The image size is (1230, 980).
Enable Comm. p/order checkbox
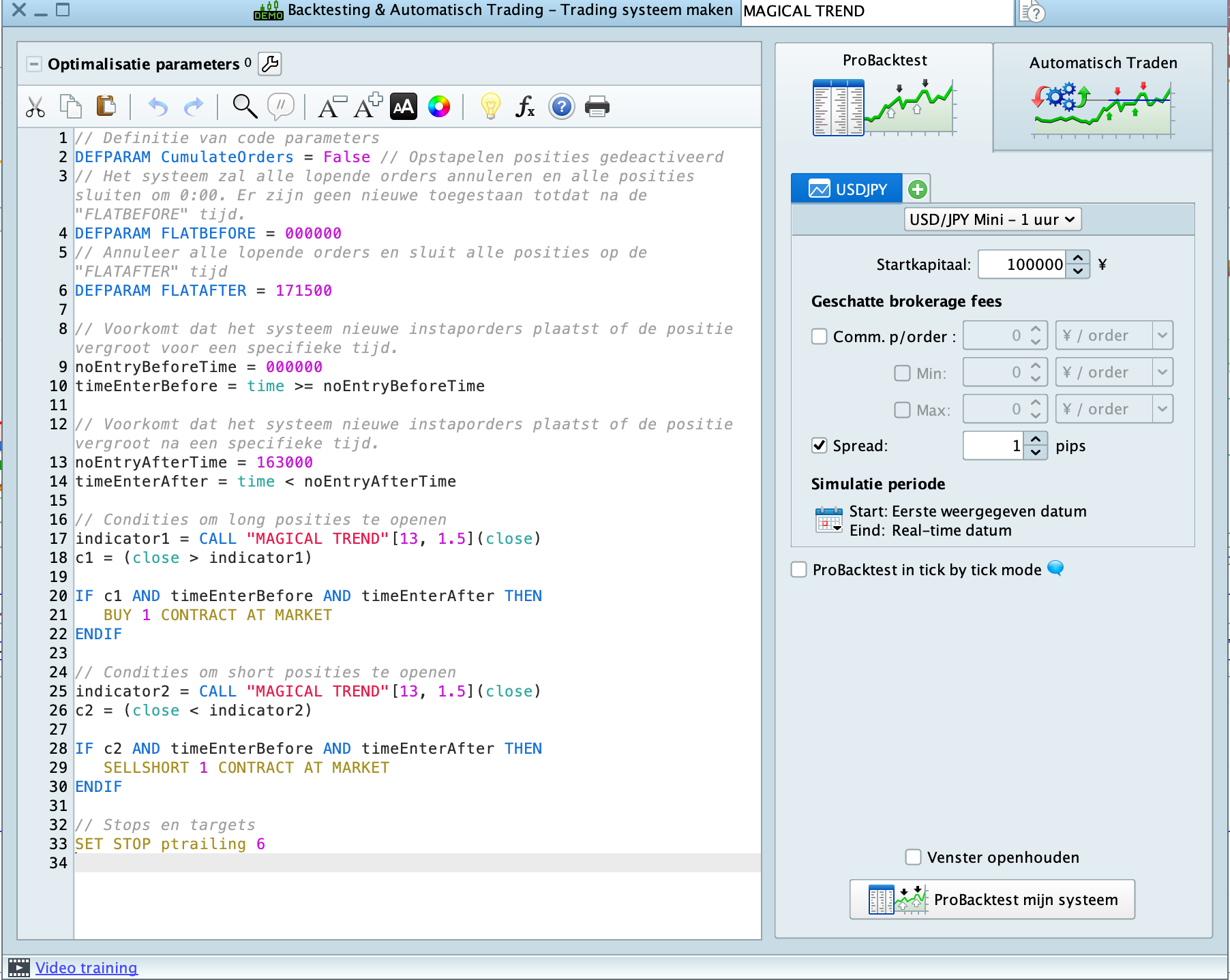point(820,337)
